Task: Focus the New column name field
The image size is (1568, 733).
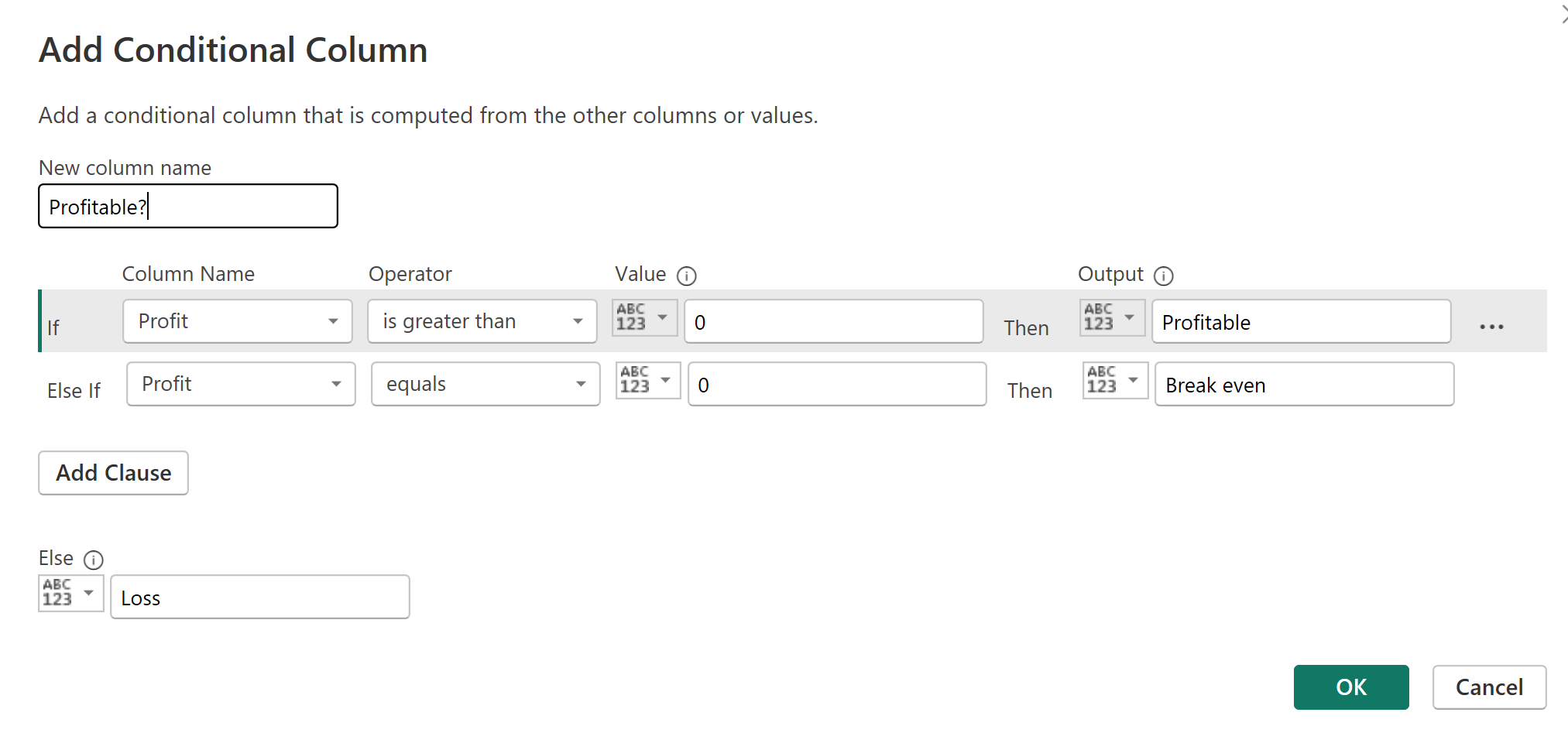Action: click(188, 207)
